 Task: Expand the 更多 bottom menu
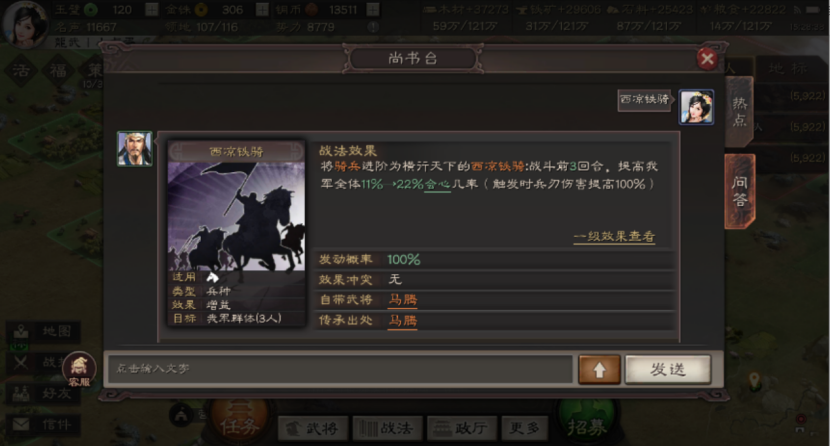point(525,428)
